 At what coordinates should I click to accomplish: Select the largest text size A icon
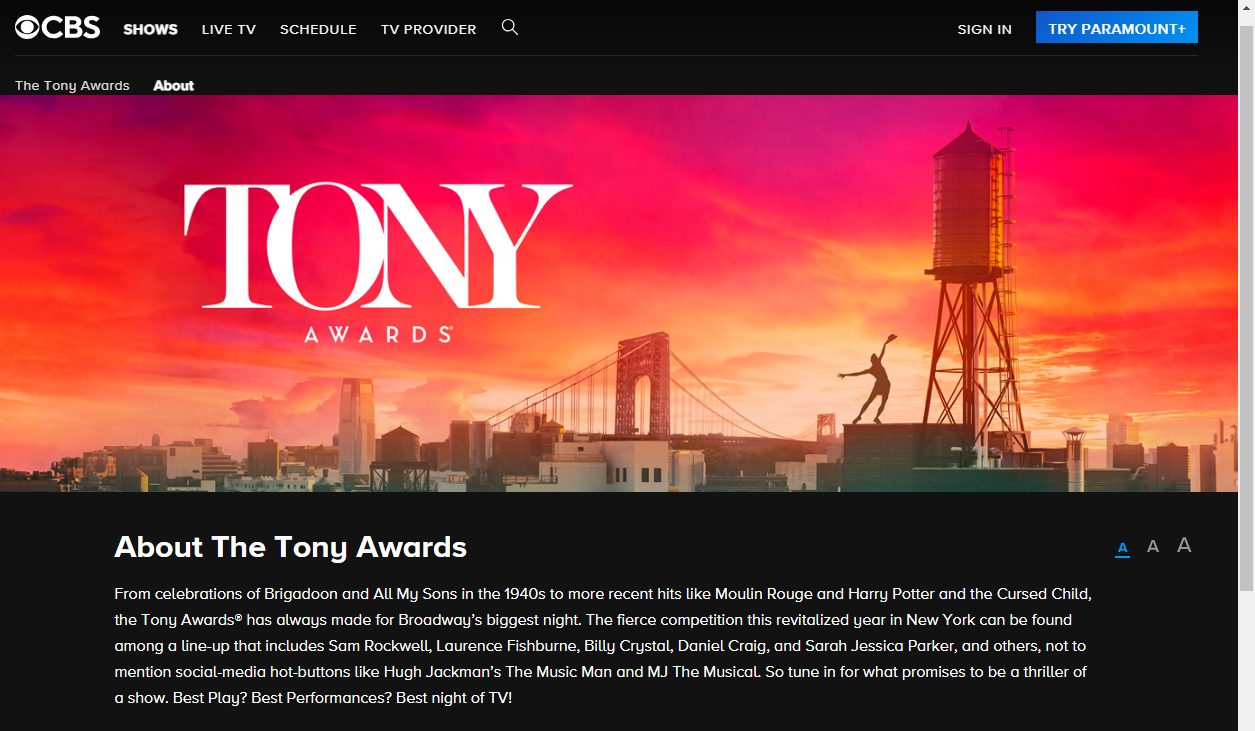[x=1184, y=546]
